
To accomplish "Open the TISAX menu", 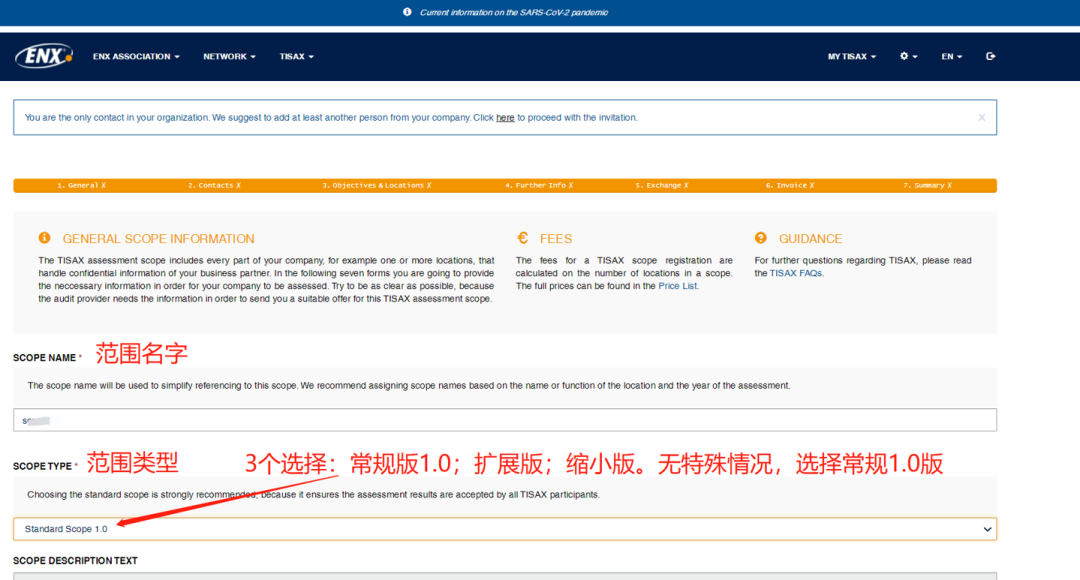I will click(297, 56).
